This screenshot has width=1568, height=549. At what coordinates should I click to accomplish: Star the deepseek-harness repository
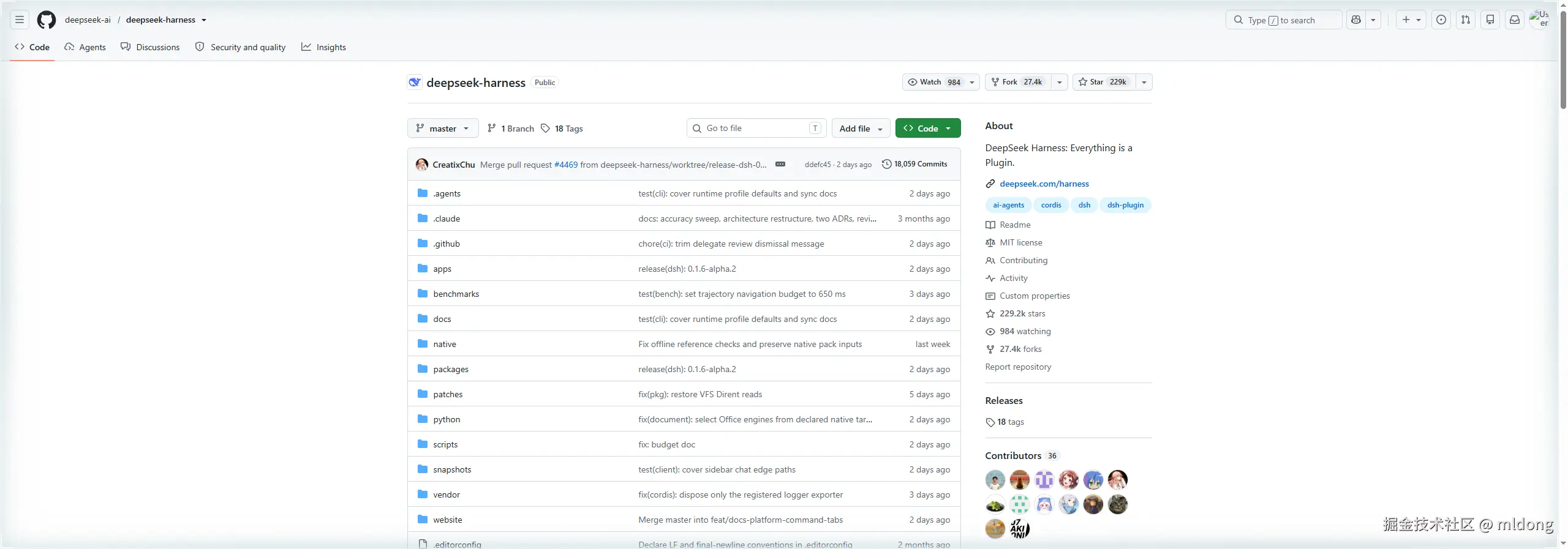(1104, 82)
